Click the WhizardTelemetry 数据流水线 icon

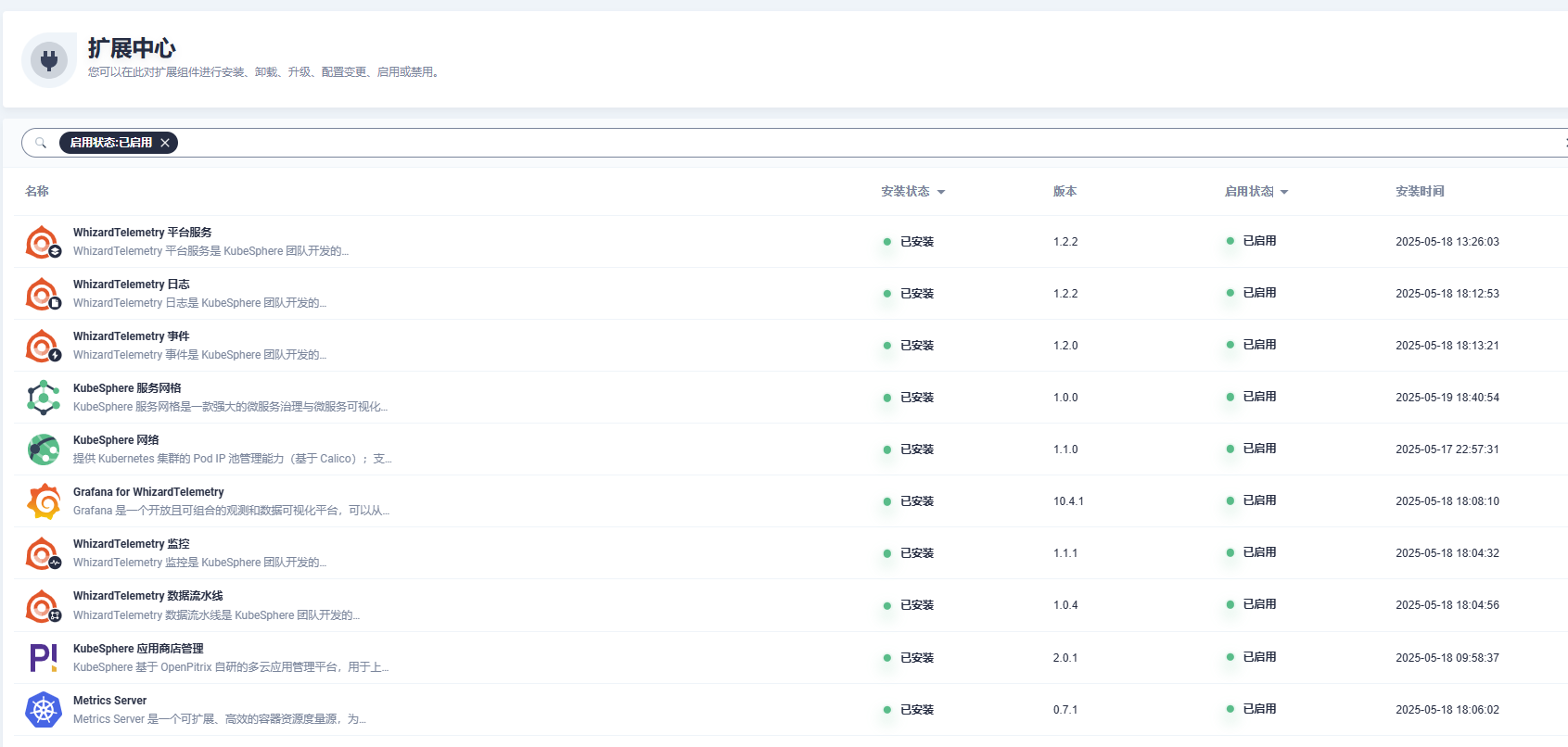click(x=44, y=605)
